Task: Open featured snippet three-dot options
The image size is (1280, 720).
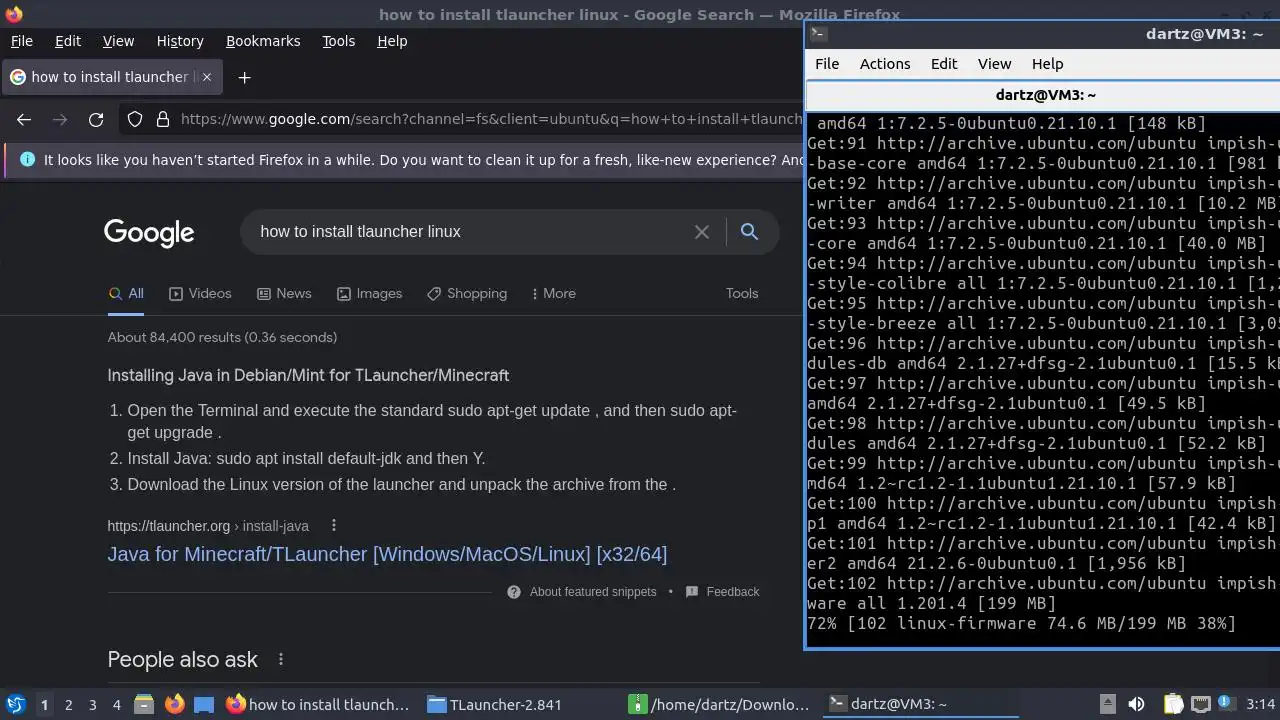Action: click(x=334, y=526)
